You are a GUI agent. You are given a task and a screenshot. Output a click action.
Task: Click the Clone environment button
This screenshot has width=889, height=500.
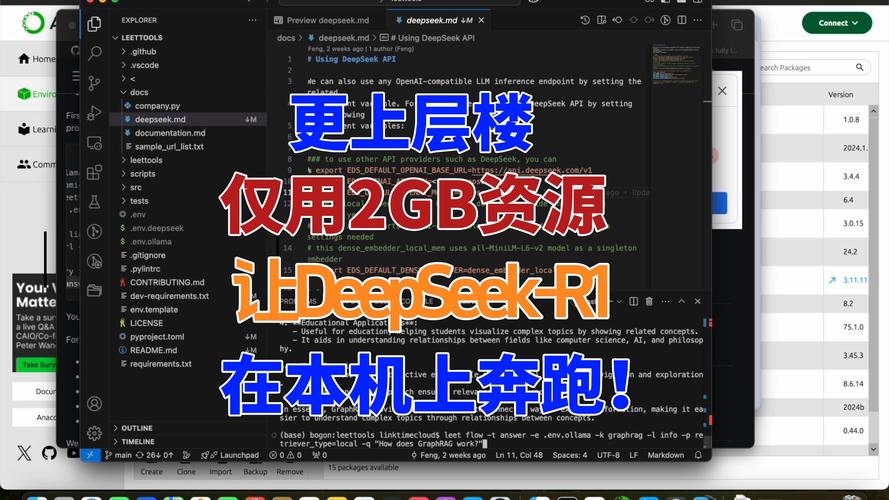pyautogui.click(x=186, y=472)
